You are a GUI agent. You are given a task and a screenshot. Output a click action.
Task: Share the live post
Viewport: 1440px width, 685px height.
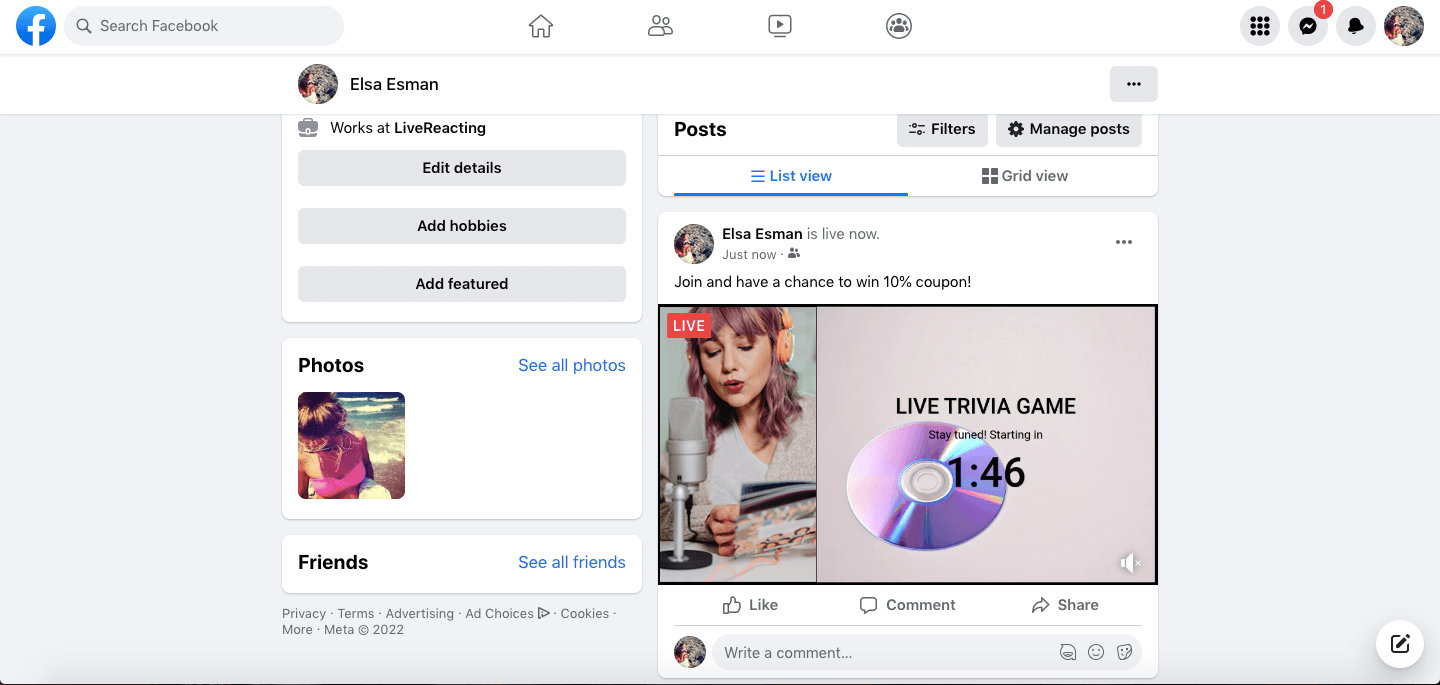pyautogui.click(x=1065, y=605)
